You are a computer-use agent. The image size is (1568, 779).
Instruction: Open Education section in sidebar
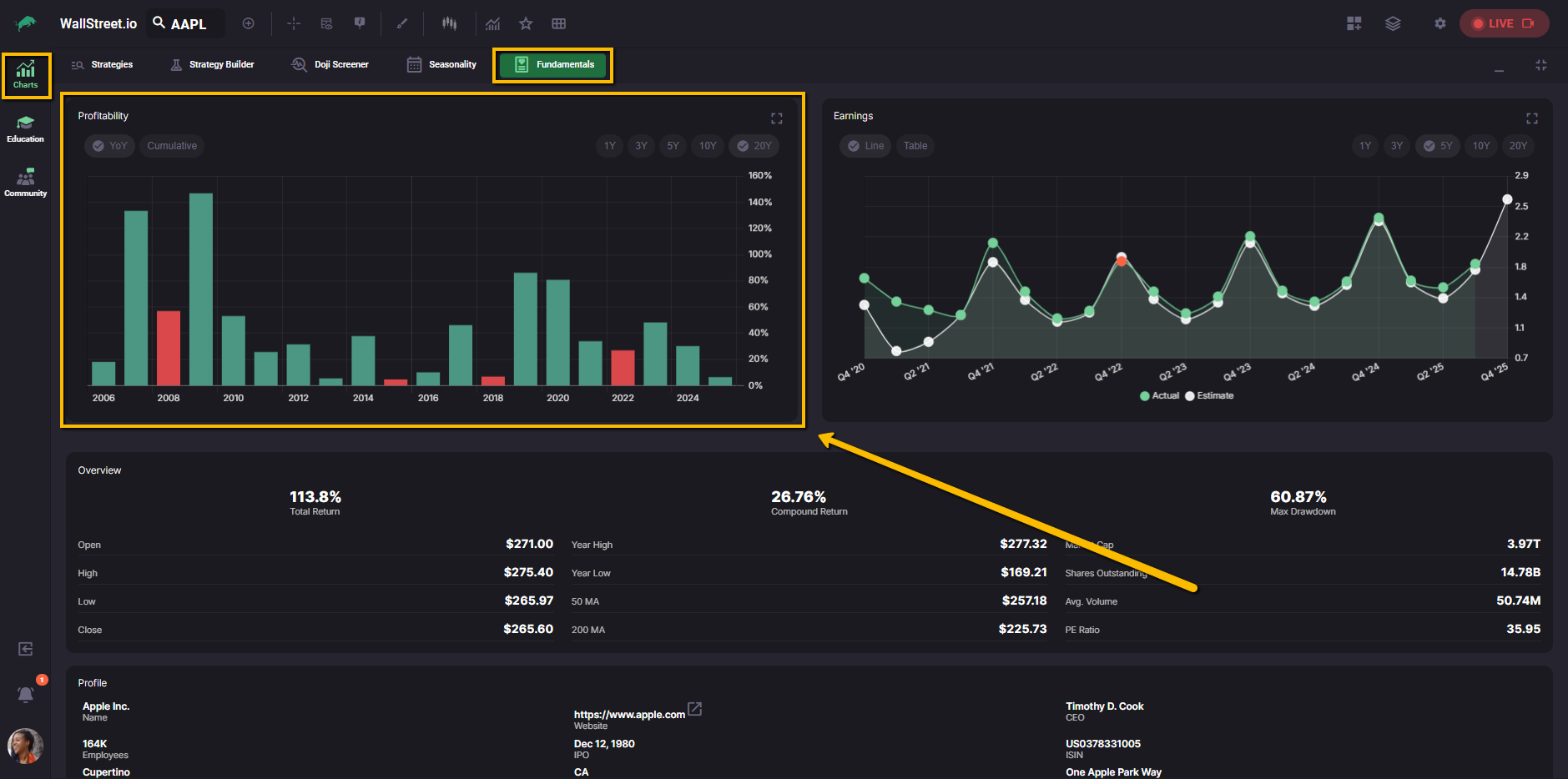coord(26,129)
